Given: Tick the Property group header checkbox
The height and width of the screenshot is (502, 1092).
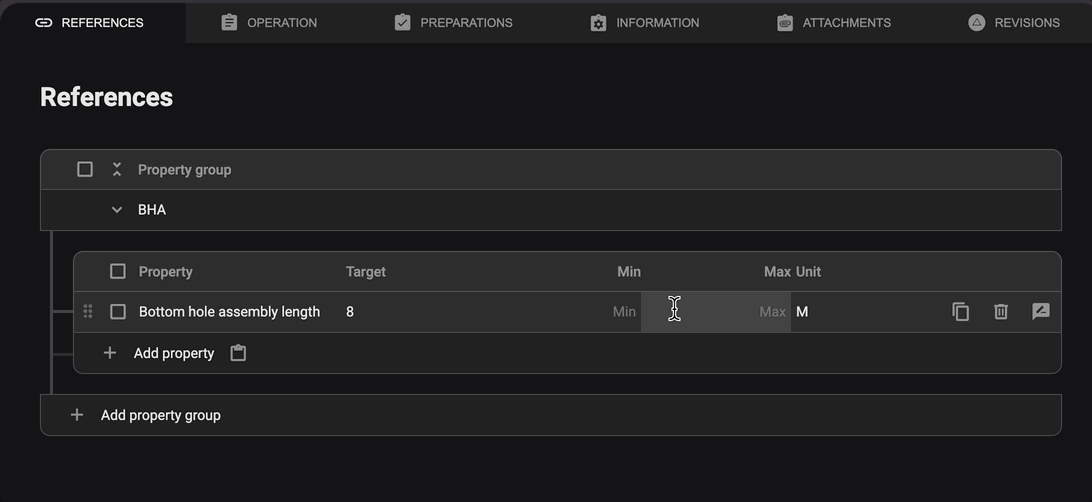Looking at the screenshot, I should [85, 170].
